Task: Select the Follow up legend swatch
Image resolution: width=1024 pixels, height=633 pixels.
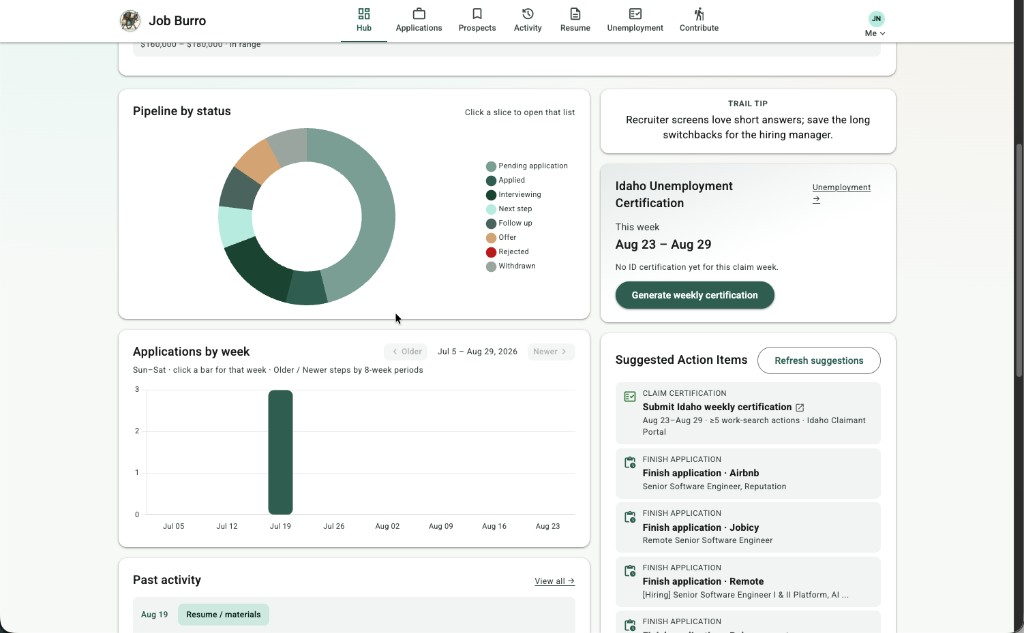Action: pyautogui.click(x=491, y=224)
